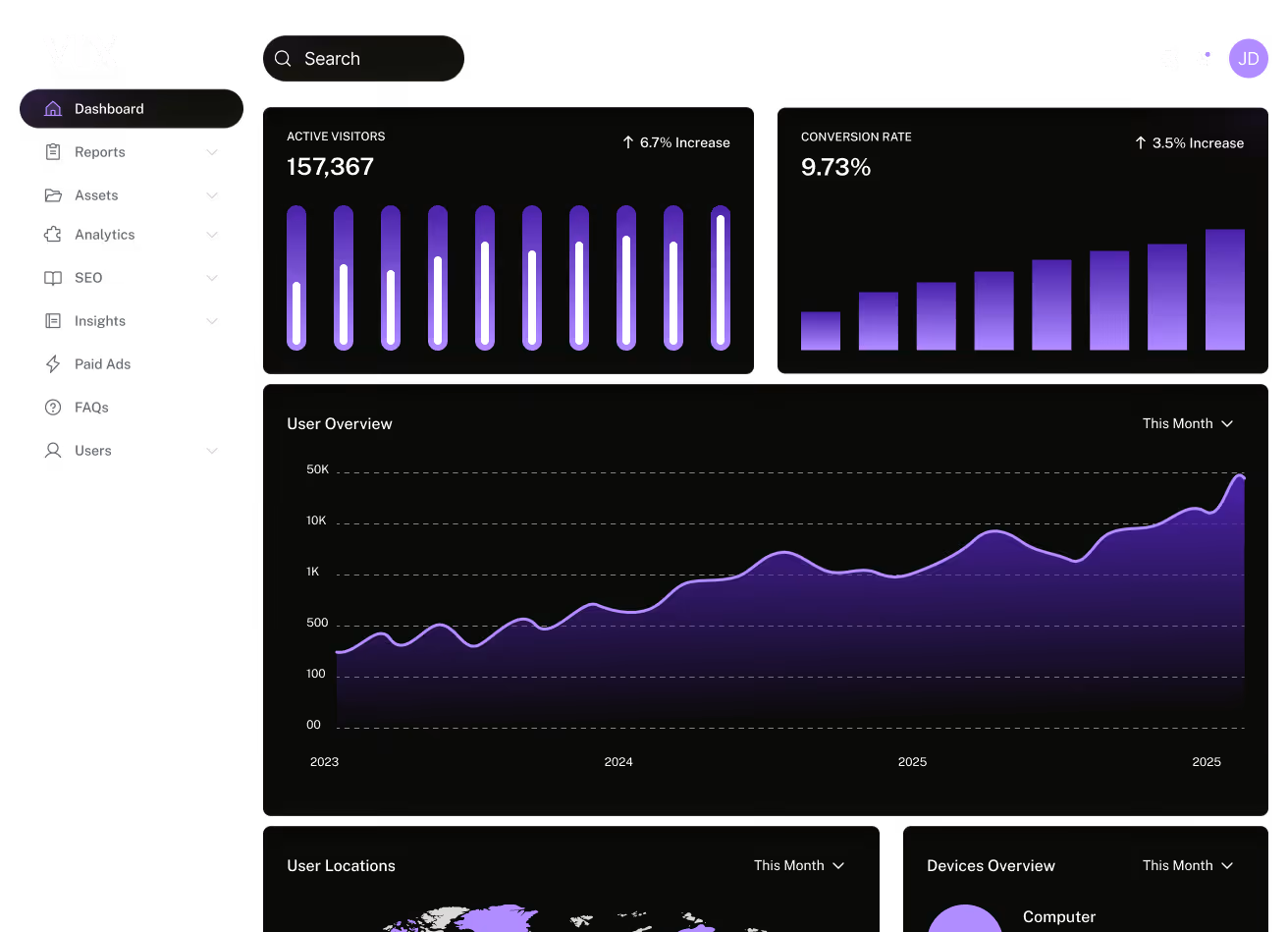Expand the Users submenu chevron

[x=212, y=451]
